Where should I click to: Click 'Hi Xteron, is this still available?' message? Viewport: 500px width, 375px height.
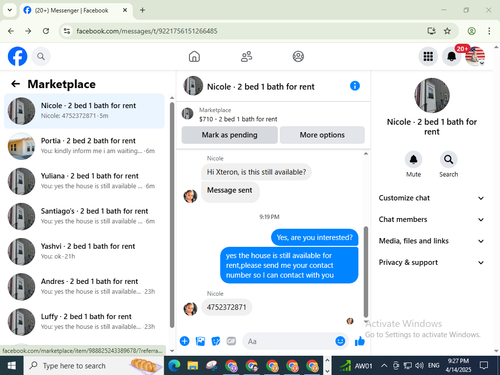(x=256, y=172)
